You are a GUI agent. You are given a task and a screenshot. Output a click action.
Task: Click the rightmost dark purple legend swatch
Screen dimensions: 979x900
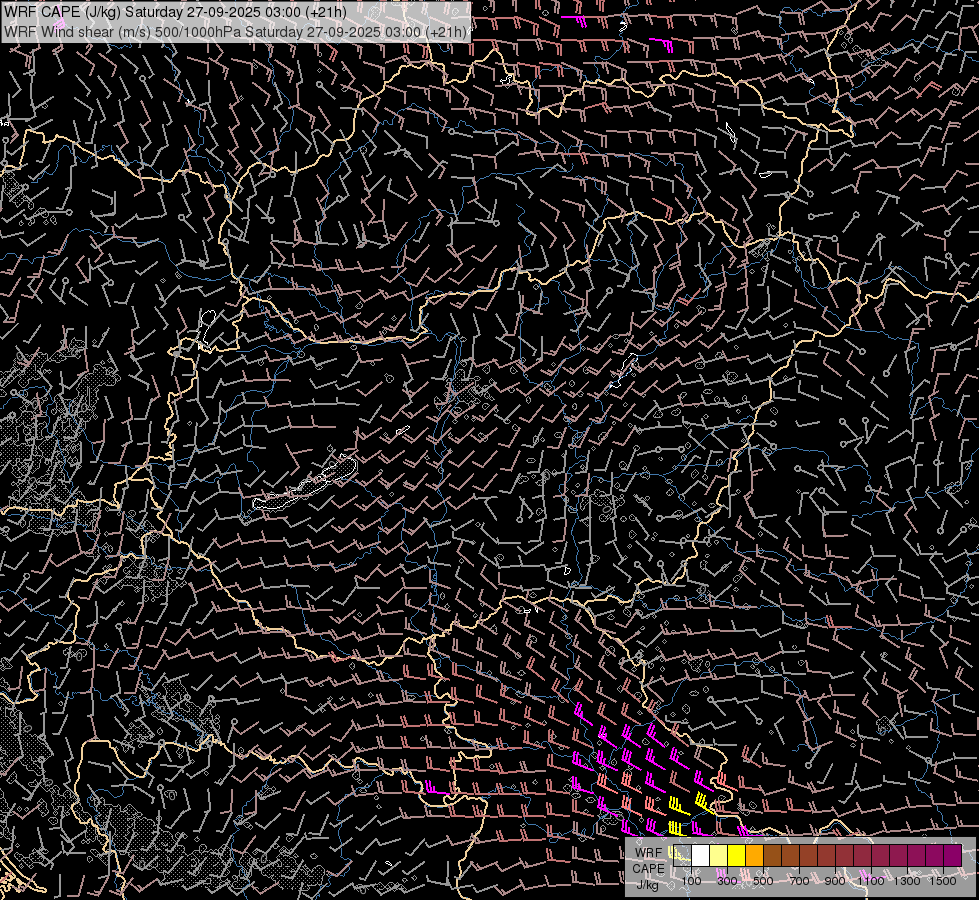coord(952,855)
